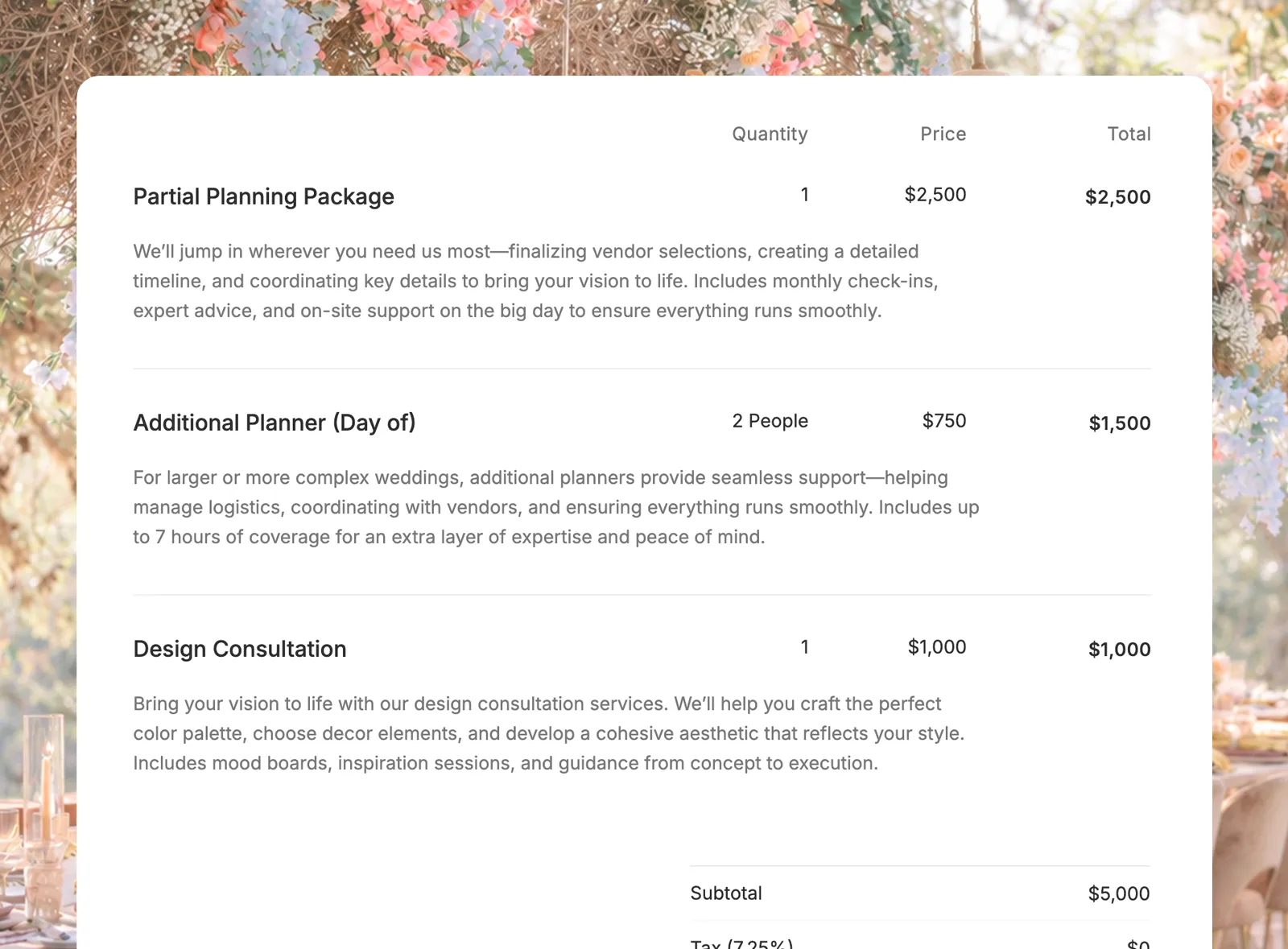
Task: Click the $2,500 package price value
Action: 935,195
